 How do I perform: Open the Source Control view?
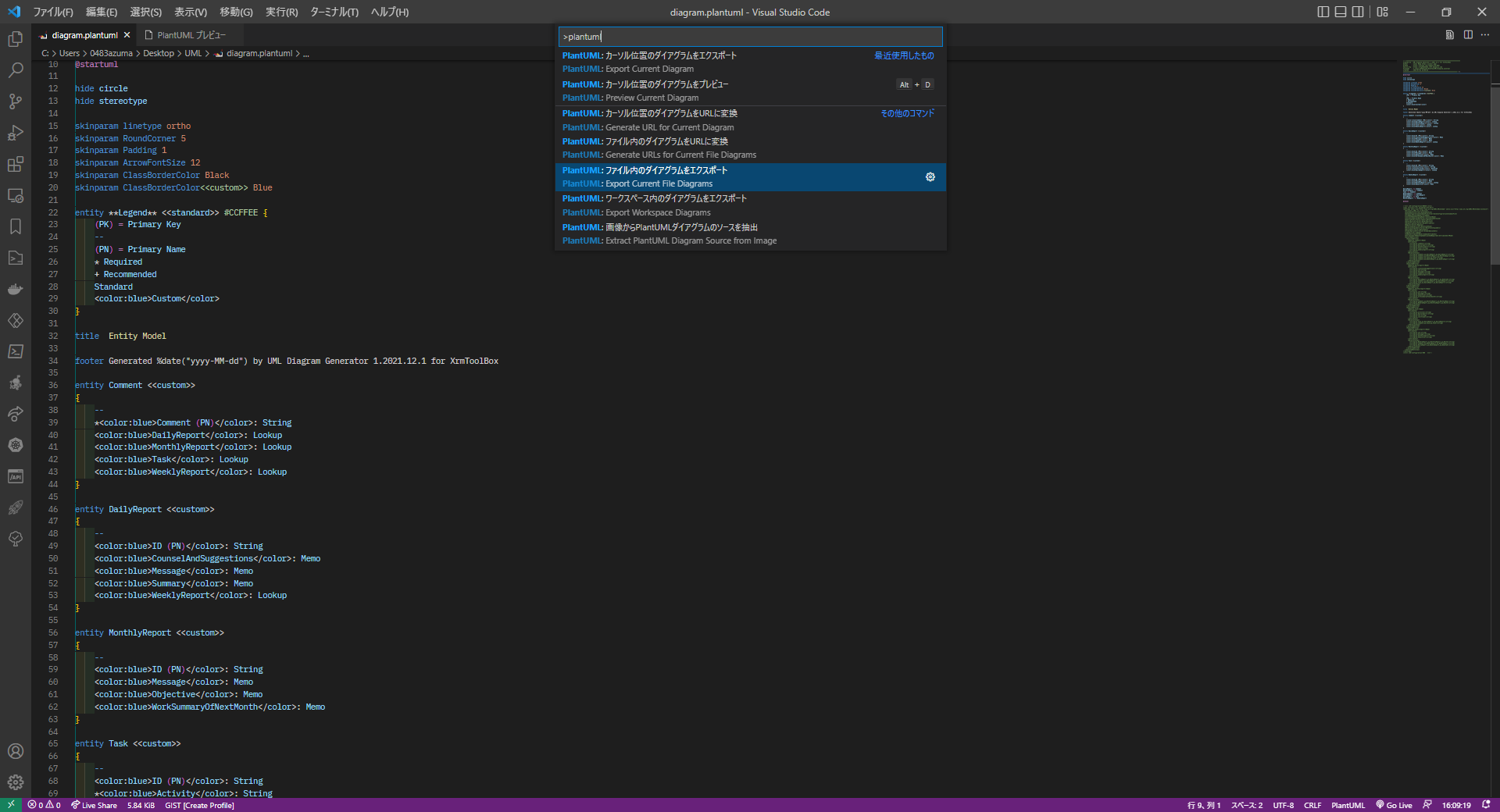[15, 101]
